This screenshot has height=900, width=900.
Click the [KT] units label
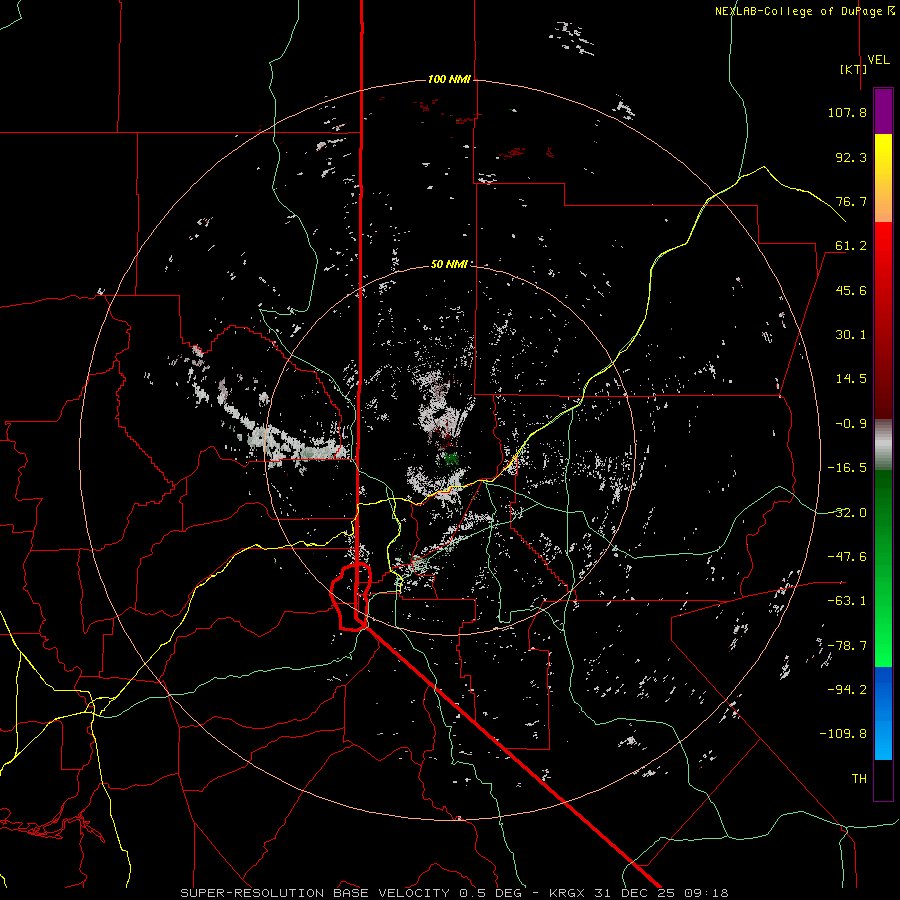(854, 69)
